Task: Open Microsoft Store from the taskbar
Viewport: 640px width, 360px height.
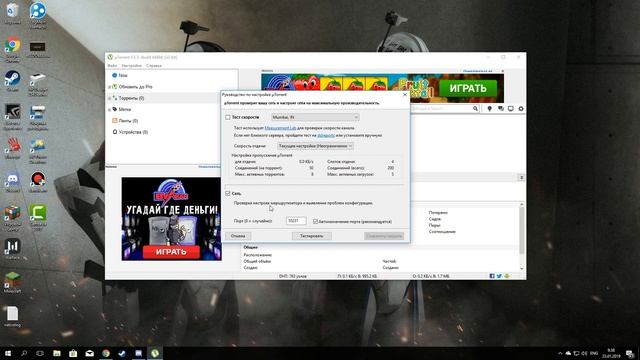Action: pos(73,353)
